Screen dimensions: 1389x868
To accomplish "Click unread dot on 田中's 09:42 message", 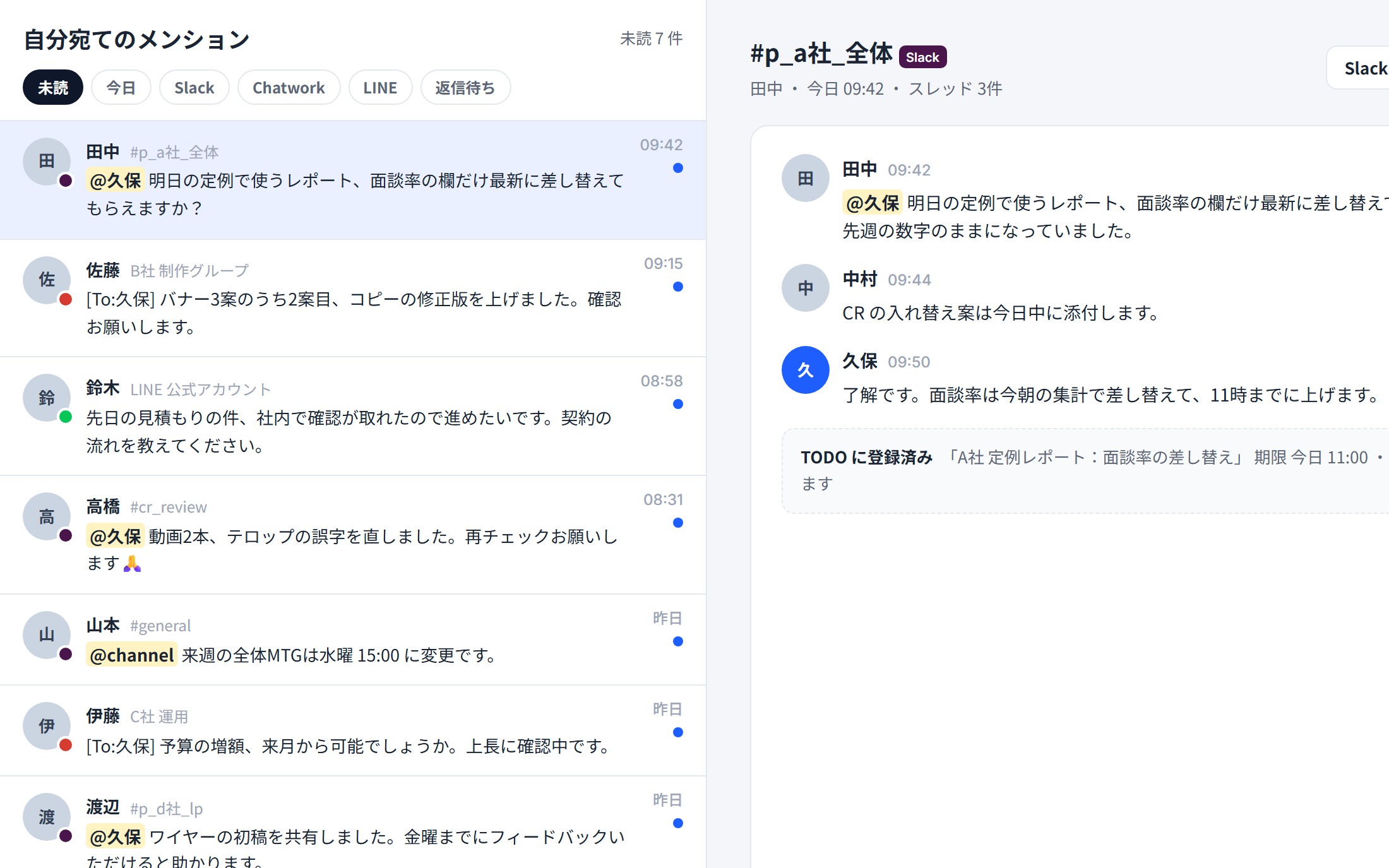I will pos(678,168).
